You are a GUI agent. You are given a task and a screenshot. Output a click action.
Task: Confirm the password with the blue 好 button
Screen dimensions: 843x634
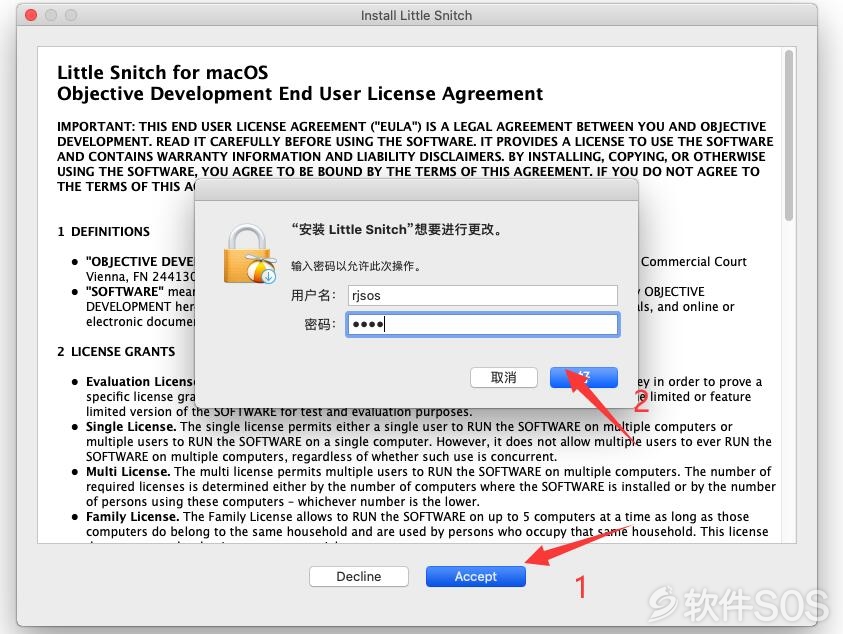coord(584,377)
